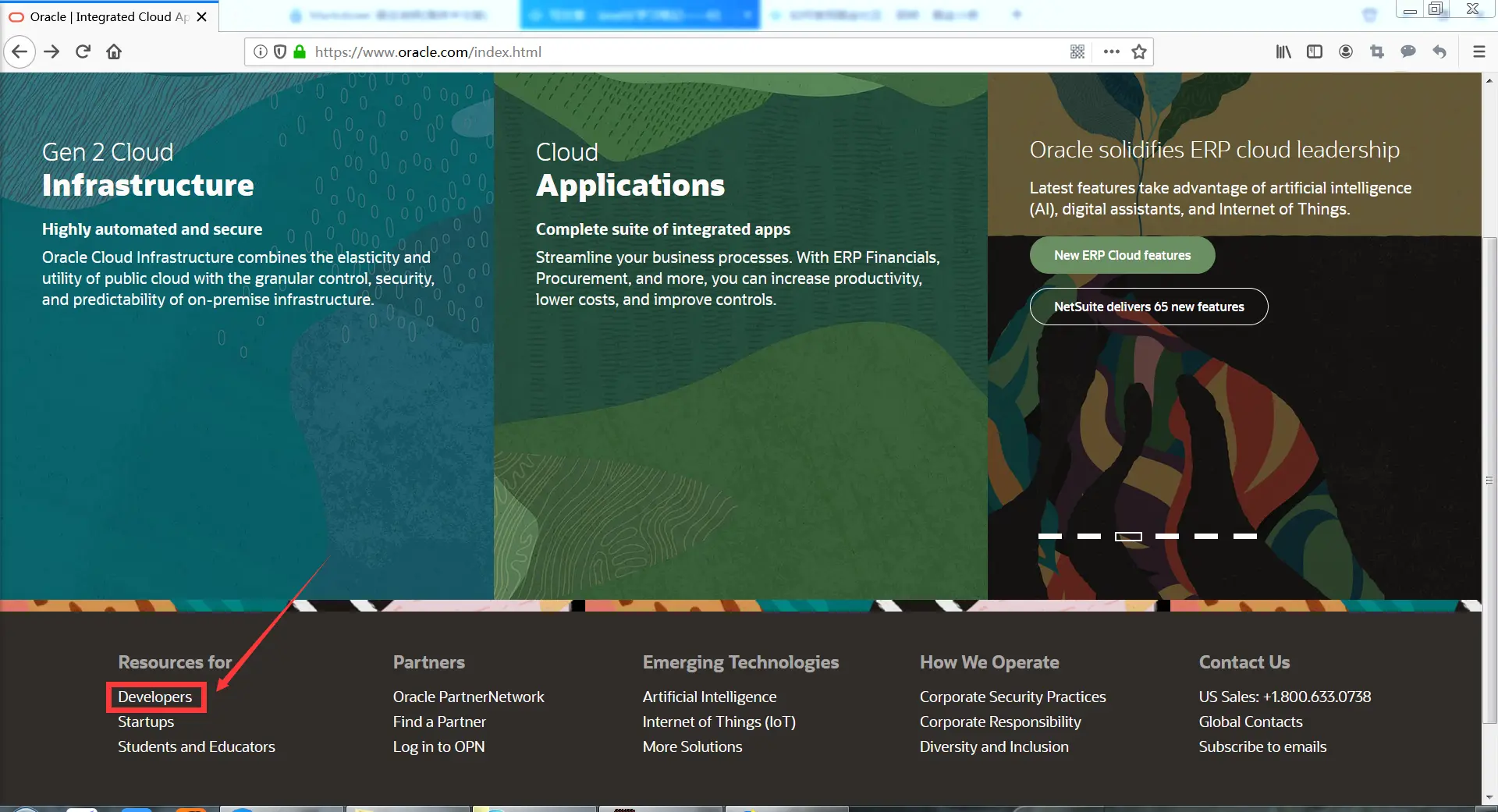Click the Gen 2 Cloud Infrastructure heading
Screen dimensions: 1498x812
[148, 169]
